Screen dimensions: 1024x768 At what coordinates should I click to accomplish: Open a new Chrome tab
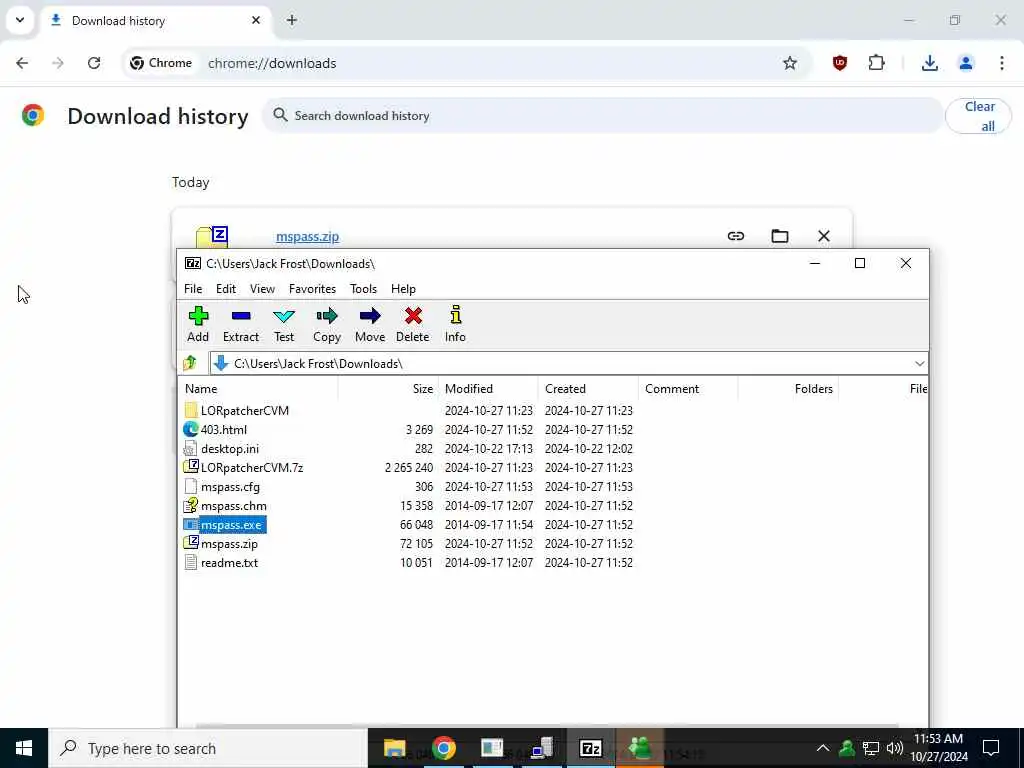[x=291, y=20]
